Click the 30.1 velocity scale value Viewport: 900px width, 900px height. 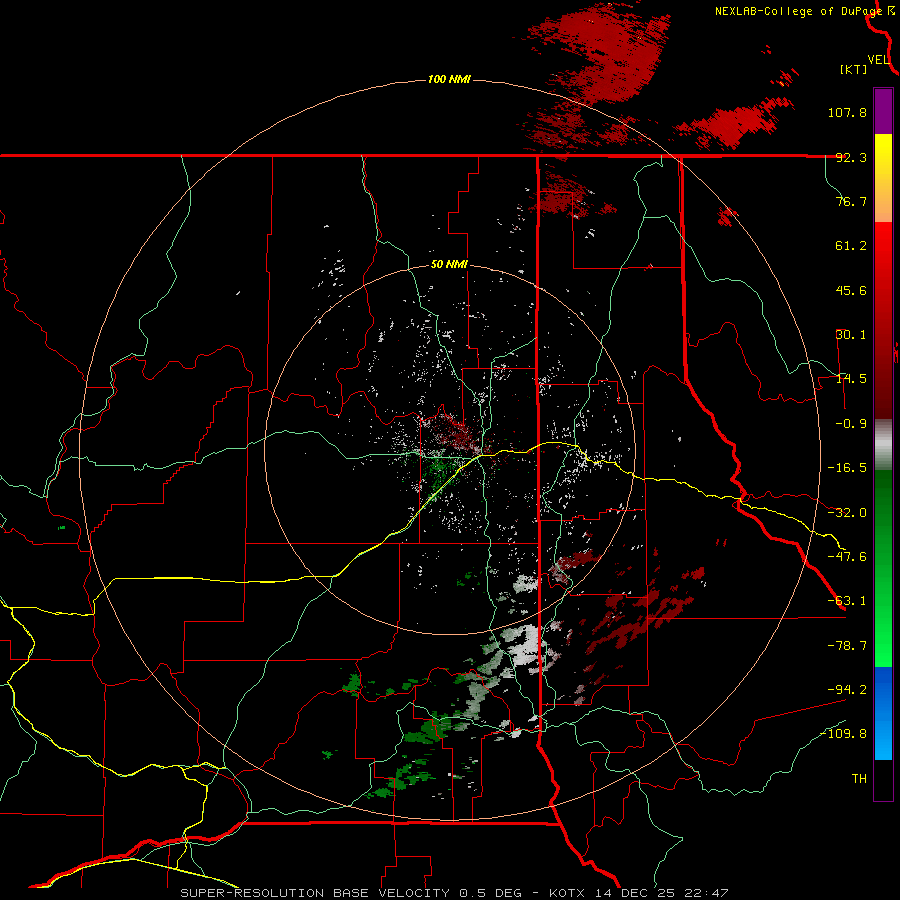click(x=851, y=335)
